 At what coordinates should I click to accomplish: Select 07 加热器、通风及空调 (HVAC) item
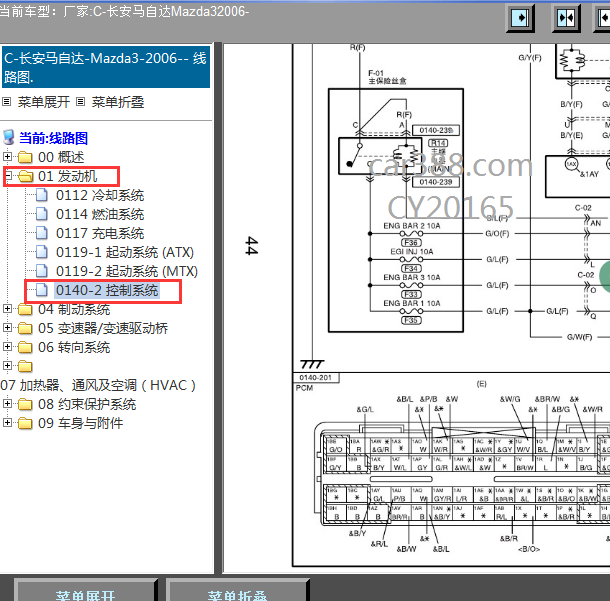pyautogui.click(x=98, y=385)
